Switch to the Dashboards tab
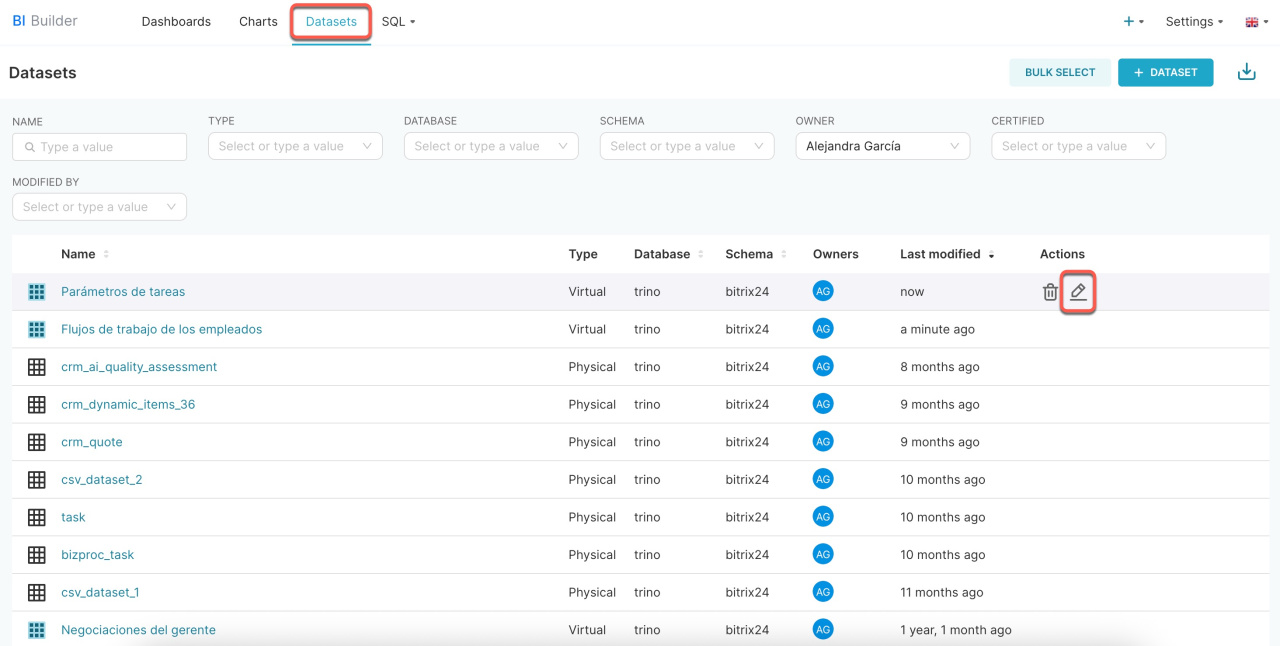Image resolution: width=1280 pixels, height=646 pixels. (176, 22)
